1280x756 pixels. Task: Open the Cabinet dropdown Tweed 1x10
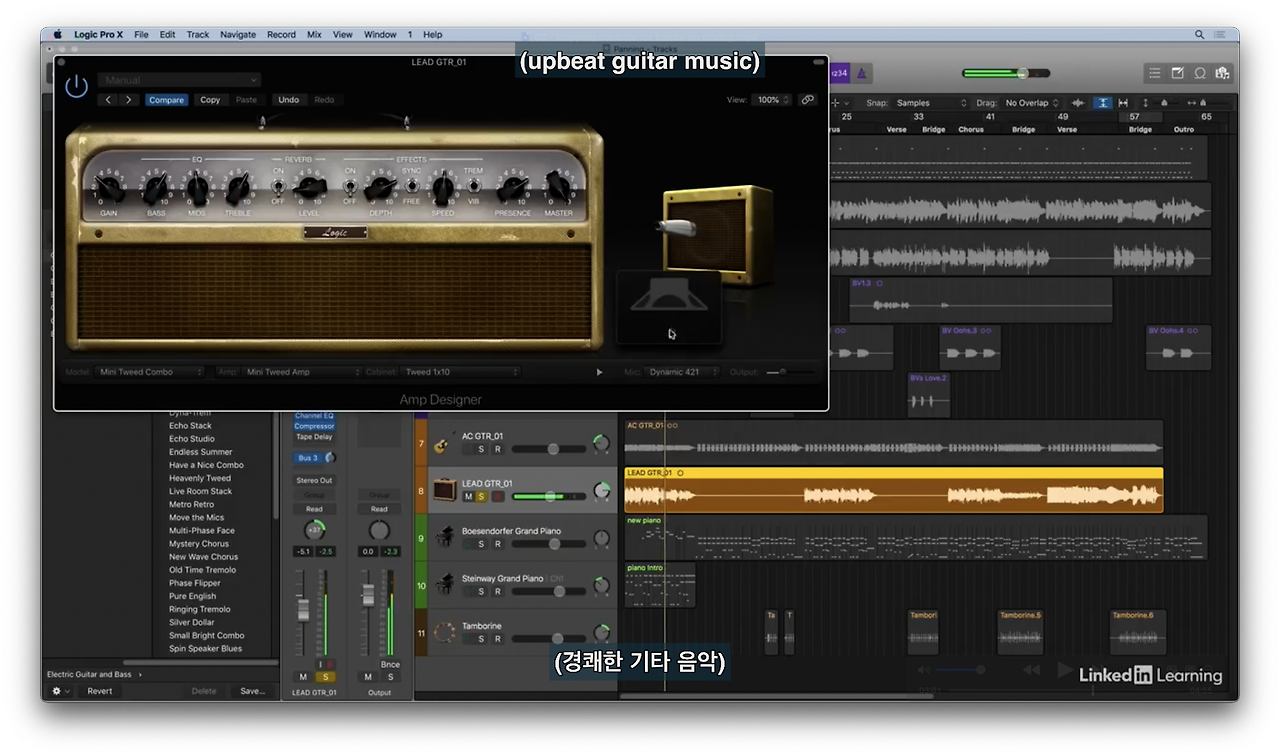(x=461, y=372)
